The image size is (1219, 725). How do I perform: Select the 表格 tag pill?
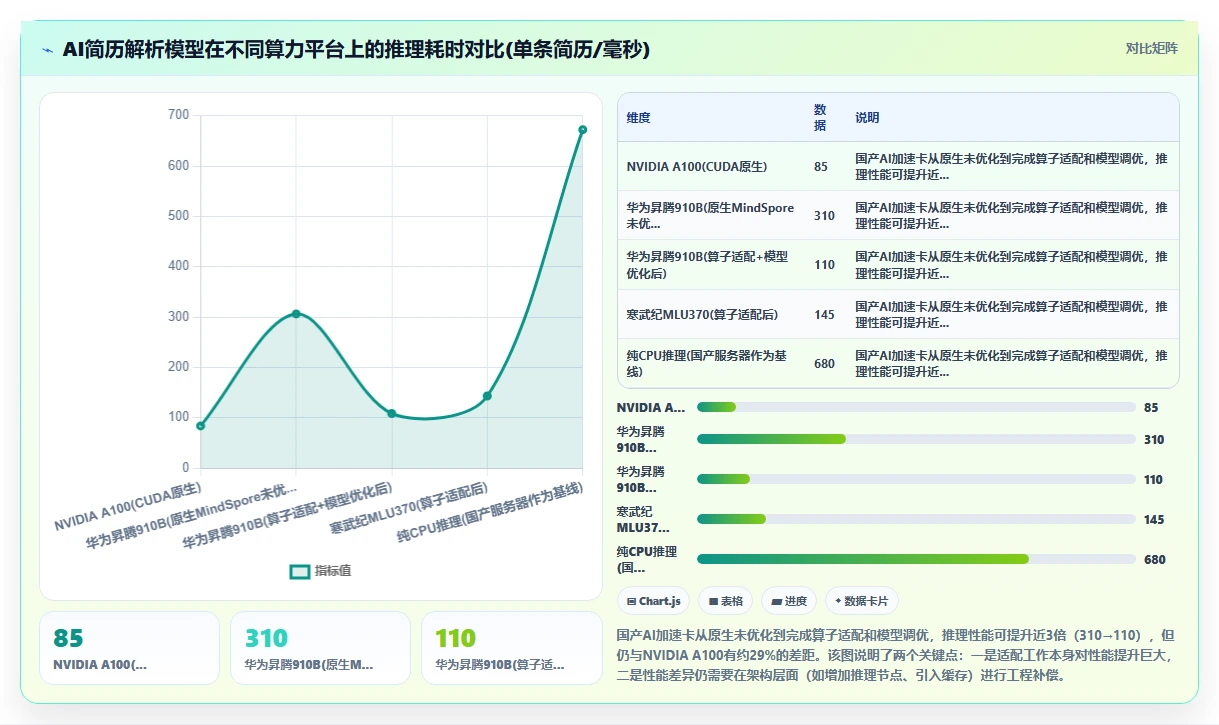tap(725, 601)
